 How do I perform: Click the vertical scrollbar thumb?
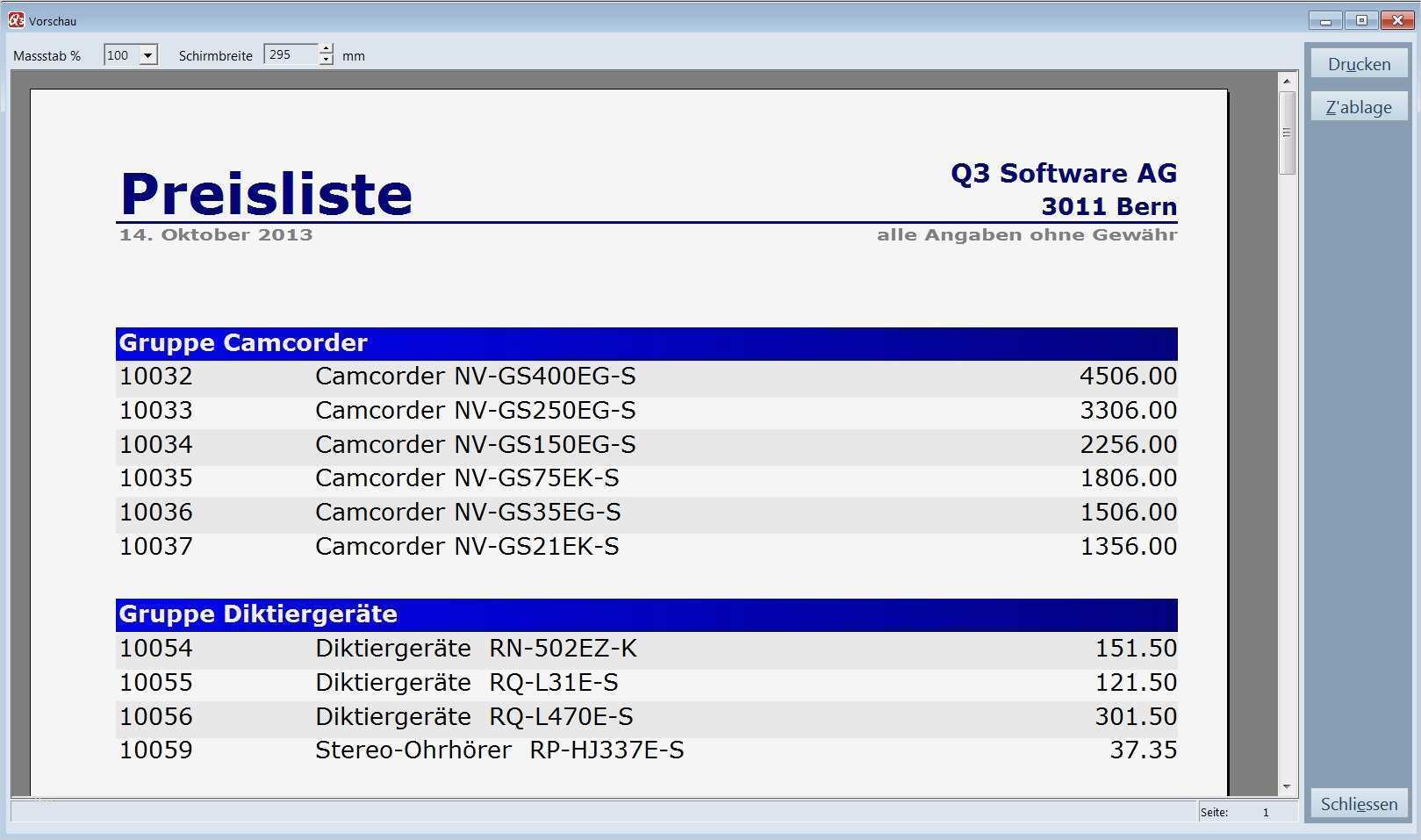[1287, 132]
